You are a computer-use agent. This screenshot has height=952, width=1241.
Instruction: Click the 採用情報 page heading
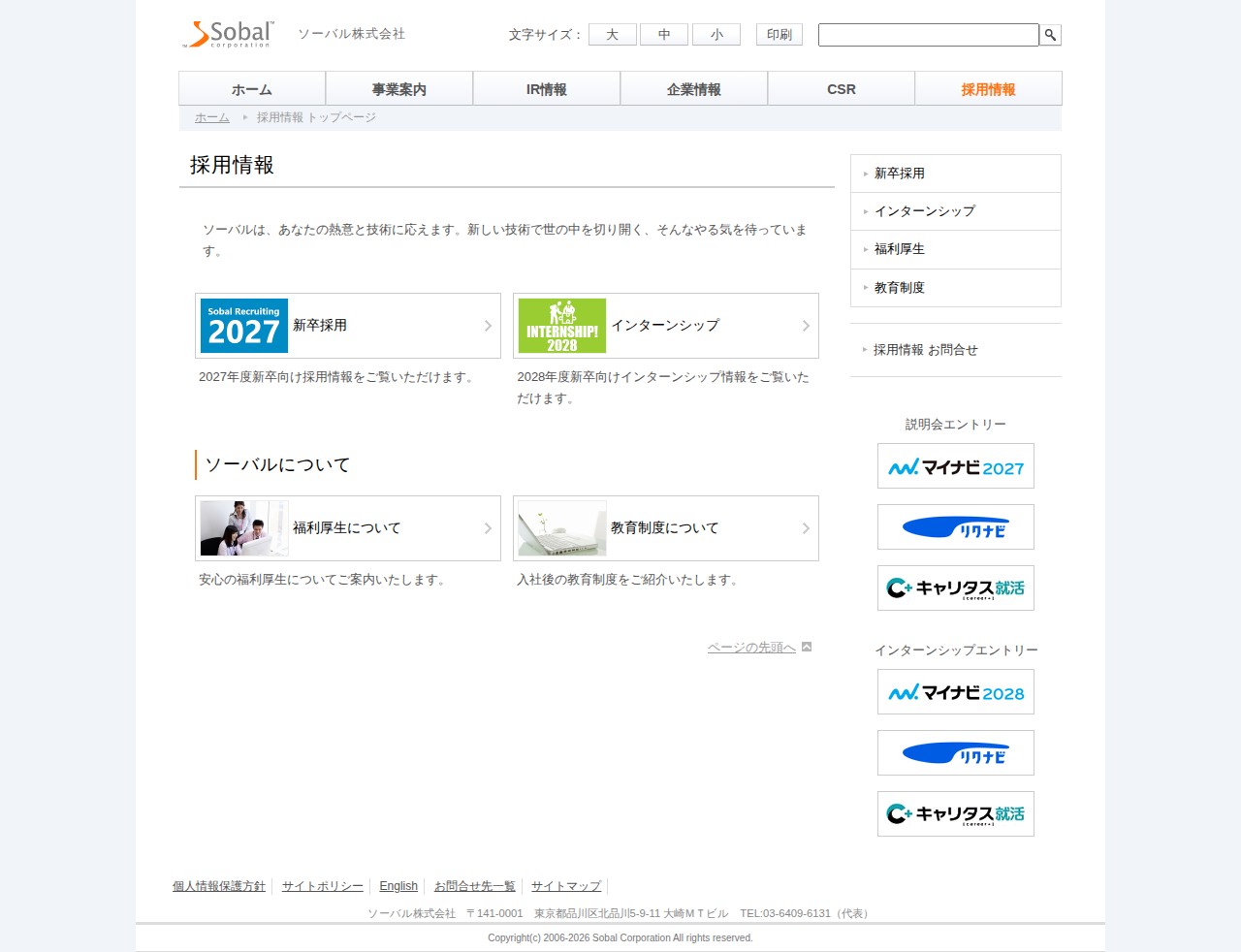tap(232, 165)
